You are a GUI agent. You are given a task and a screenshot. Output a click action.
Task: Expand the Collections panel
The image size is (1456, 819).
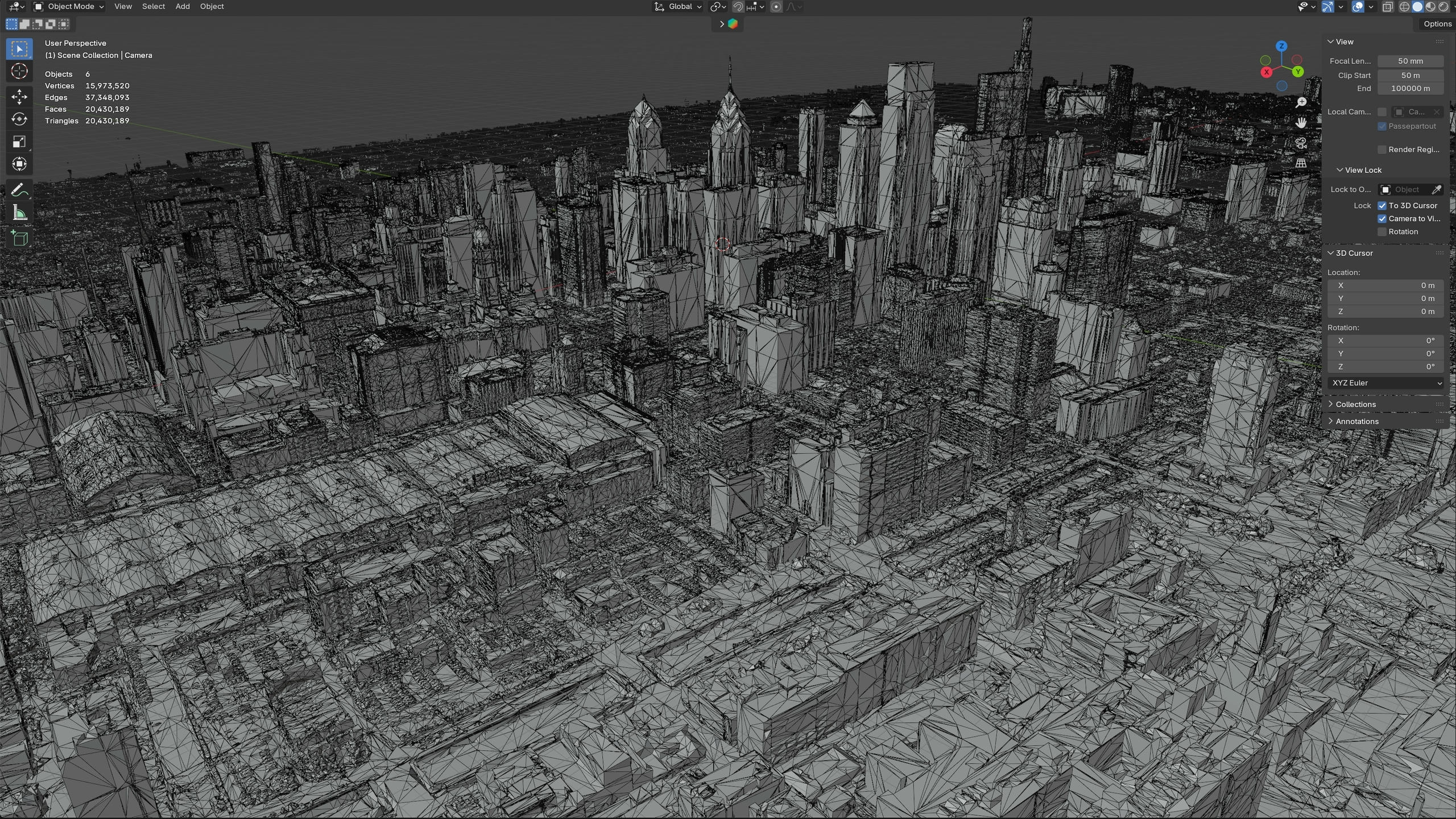click(1355, 404)
